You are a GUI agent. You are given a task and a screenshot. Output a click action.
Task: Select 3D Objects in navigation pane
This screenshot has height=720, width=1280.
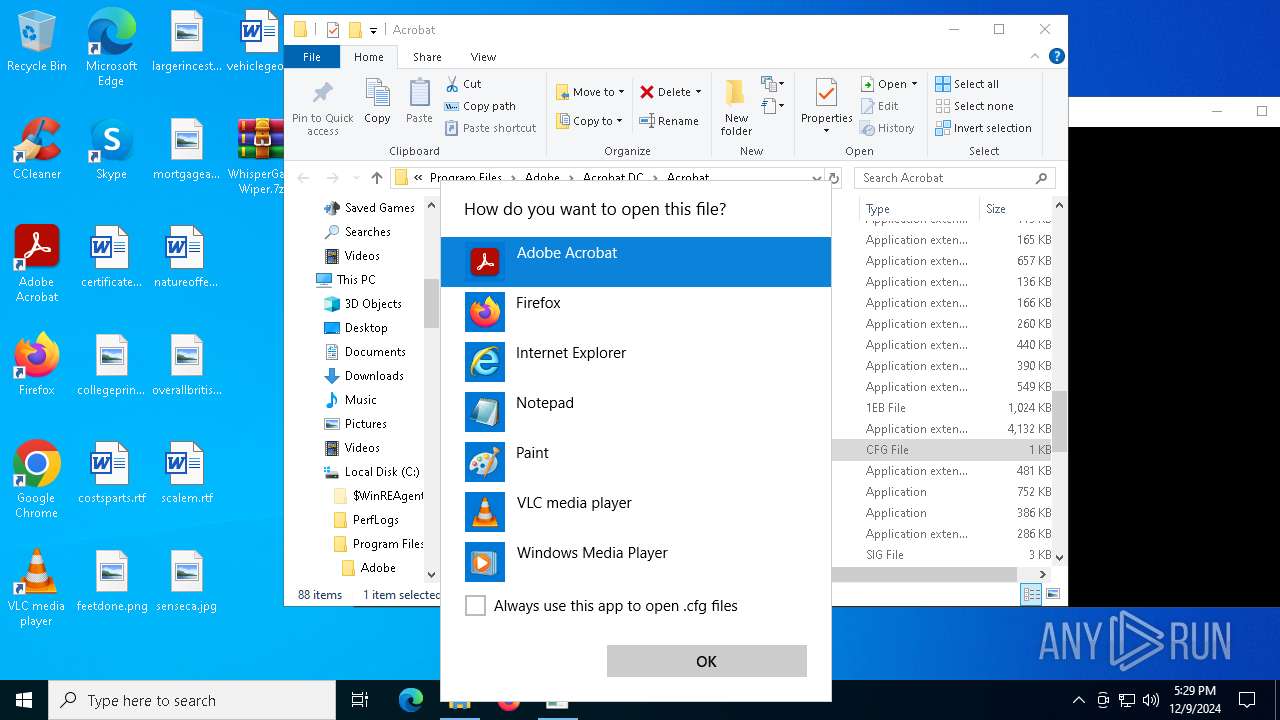point(362,304)
